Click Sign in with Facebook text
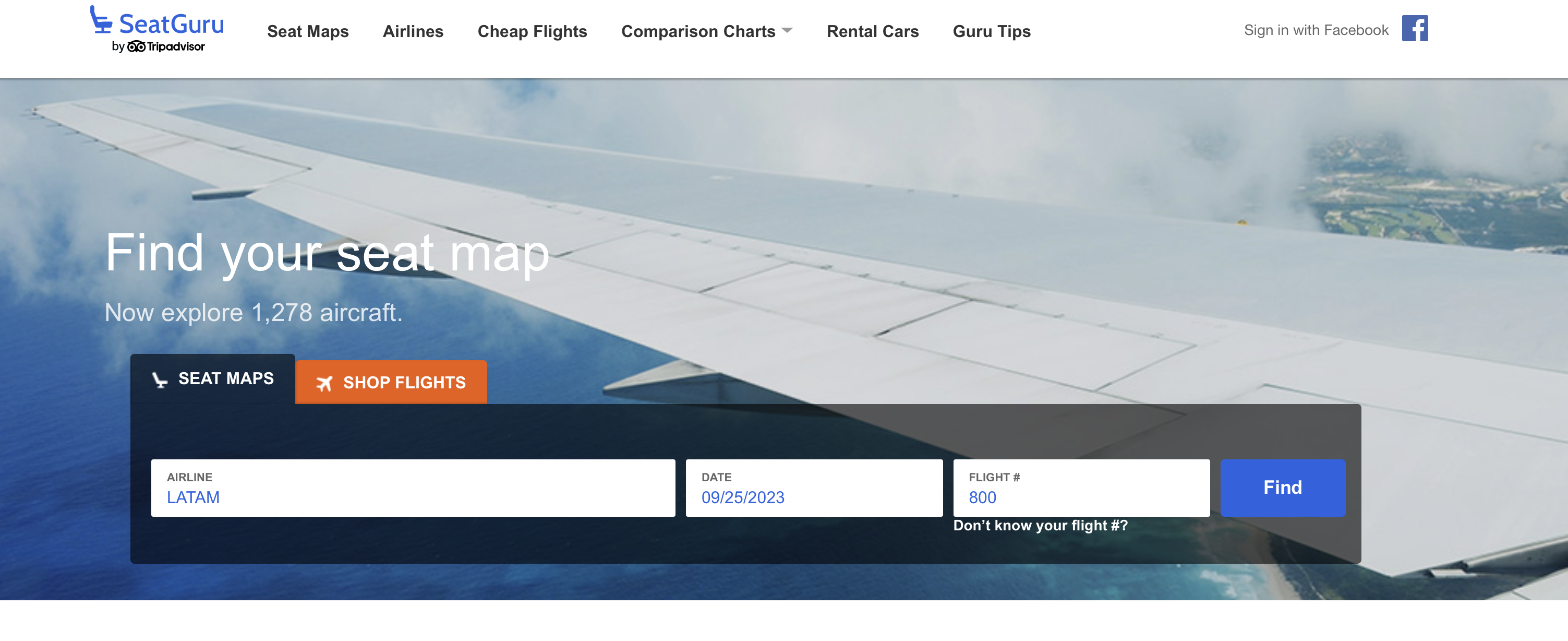 (1316, 30)
